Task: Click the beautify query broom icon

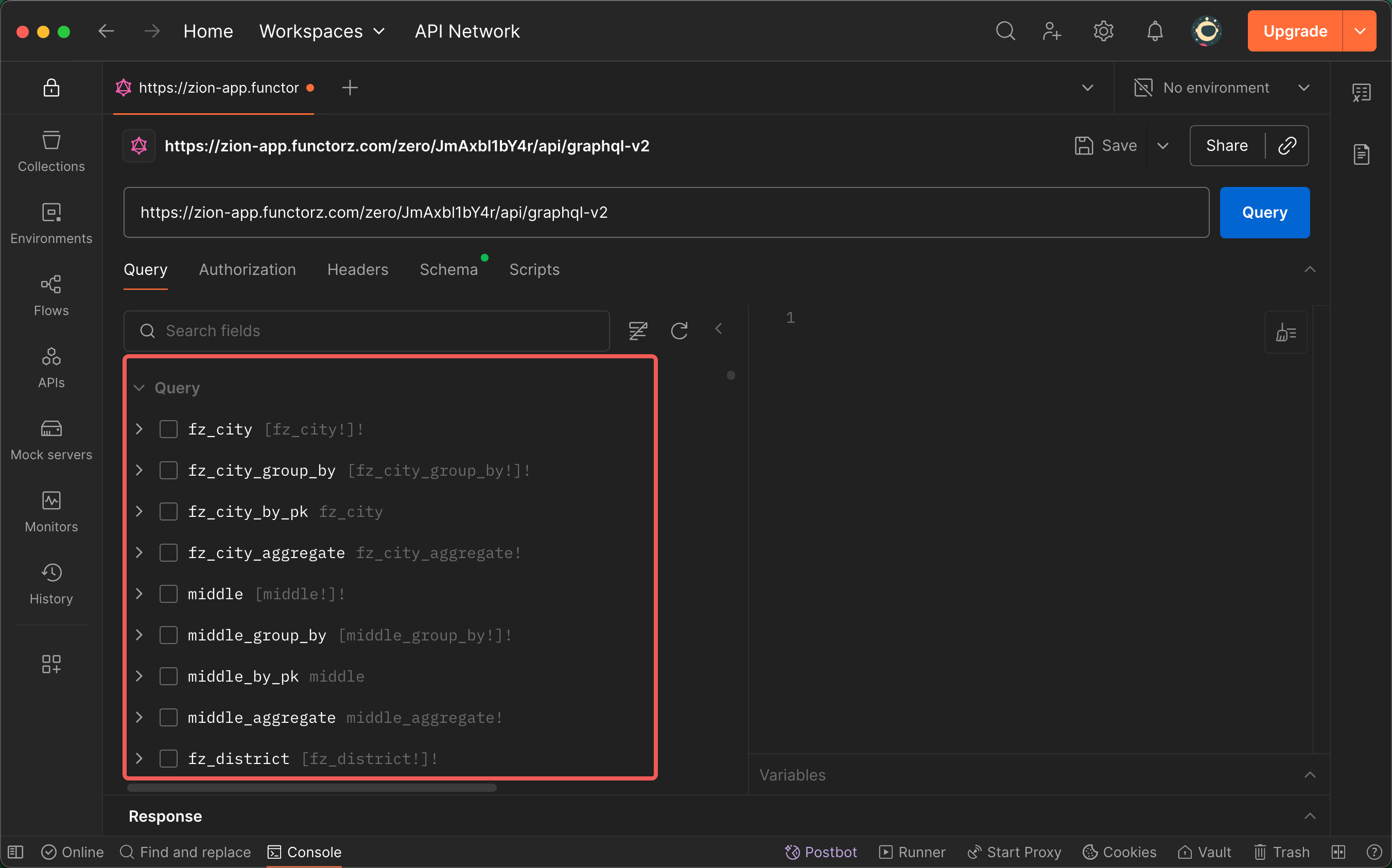Action: (1285, 333)
